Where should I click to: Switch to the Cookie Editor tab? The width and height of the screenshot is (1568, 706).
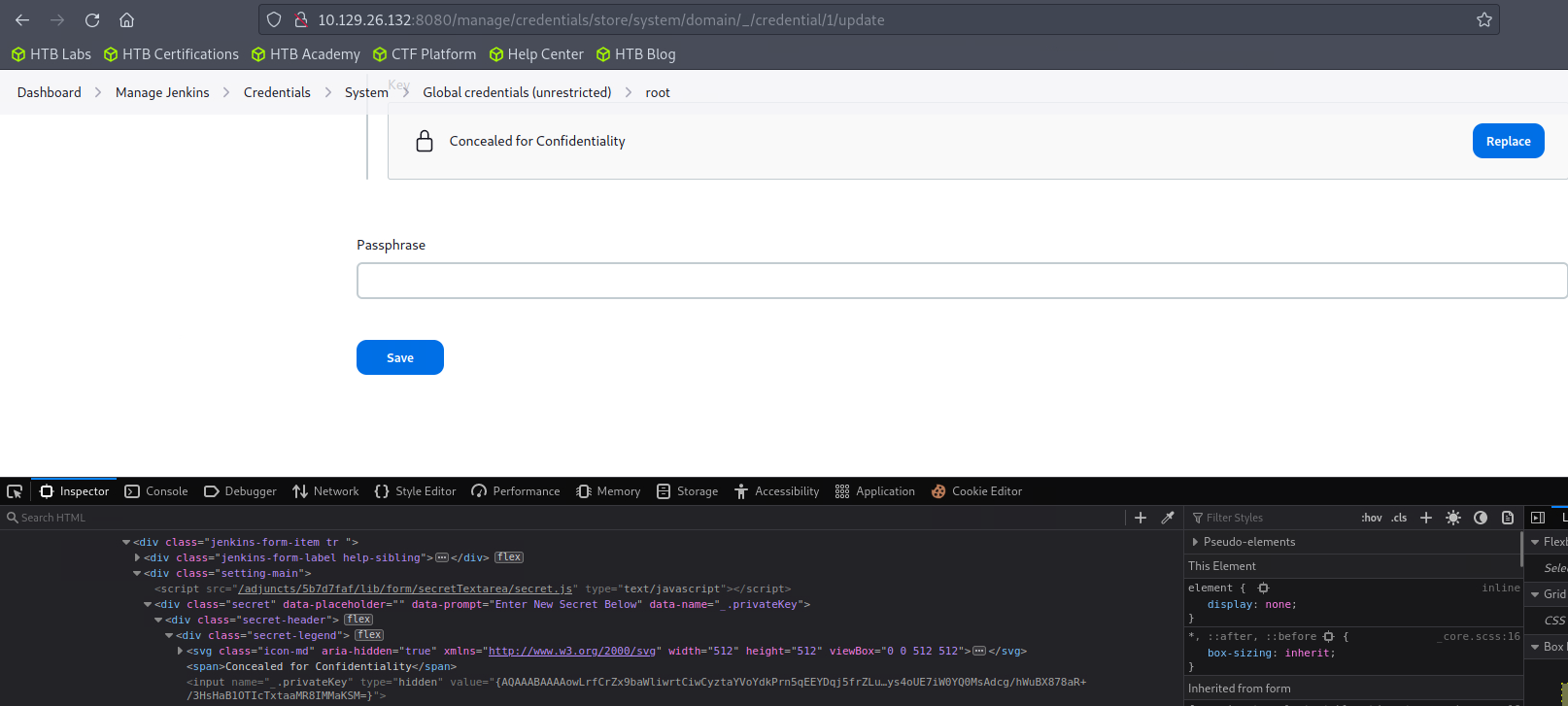tap(976, 491)
